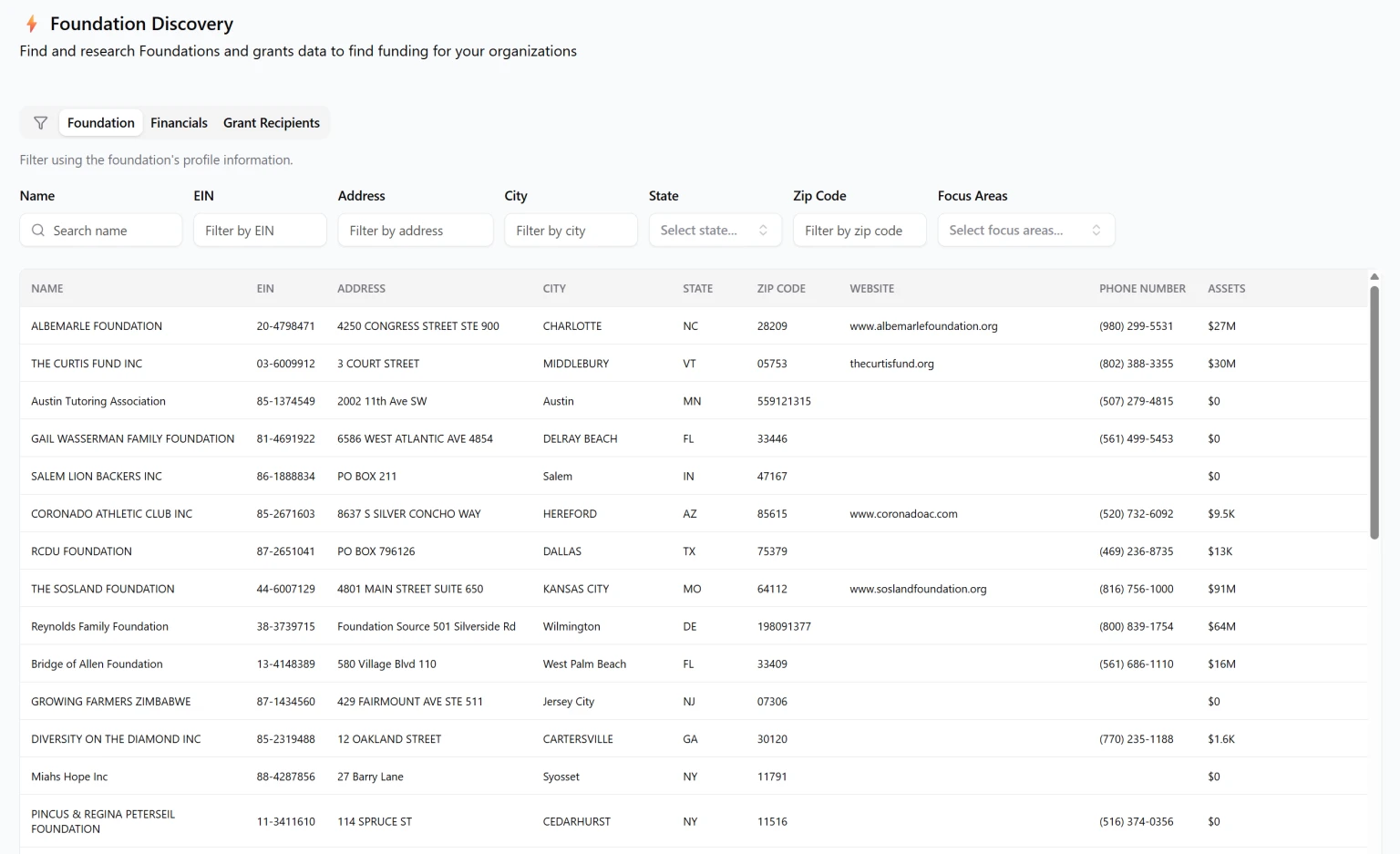The image size is (1400, 854).
Task: Visit the thecurtisfund.org link
Action: (x=891, y=364)
